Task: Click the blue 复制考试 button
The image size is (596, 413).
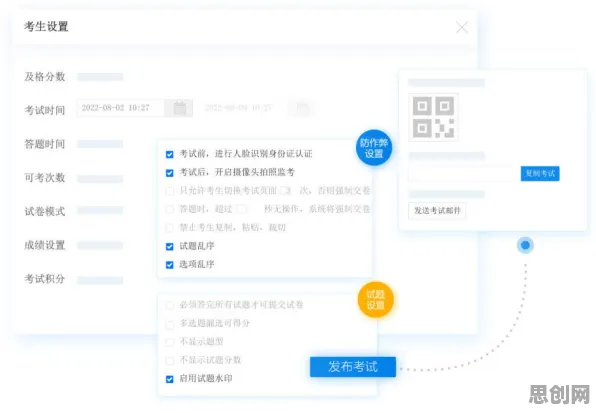Action: tap(540, 174)
